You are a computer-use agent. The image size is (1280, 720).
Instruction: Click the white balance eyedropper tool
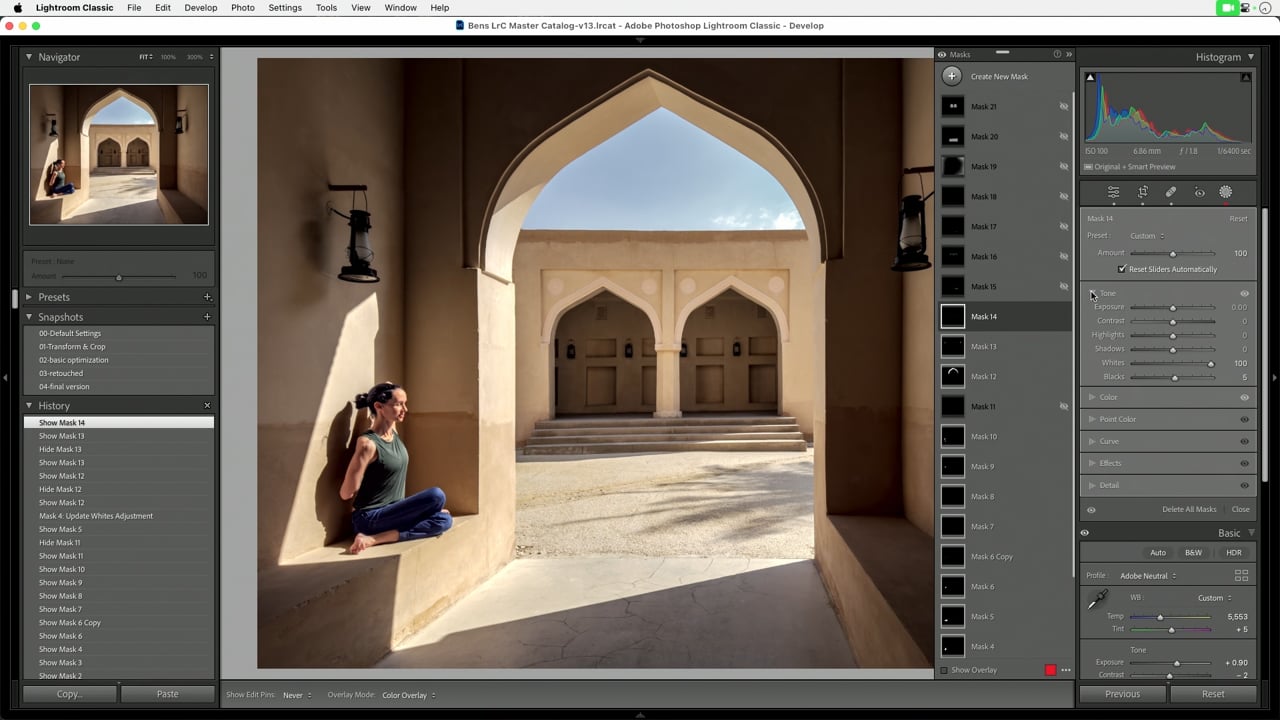[1097, 600]
